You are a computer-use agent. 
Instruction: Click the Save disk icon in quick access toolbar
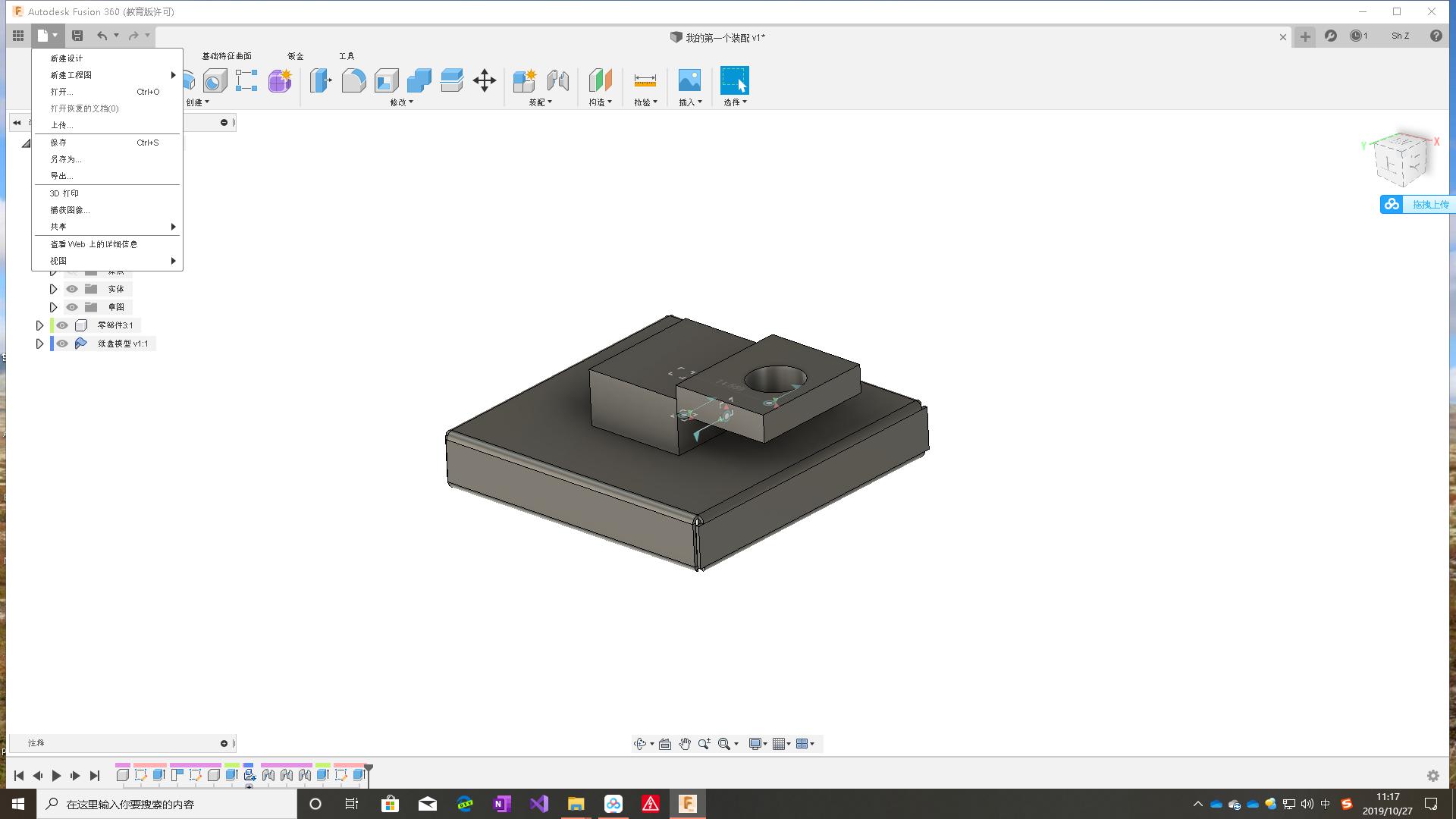point(76,35)
